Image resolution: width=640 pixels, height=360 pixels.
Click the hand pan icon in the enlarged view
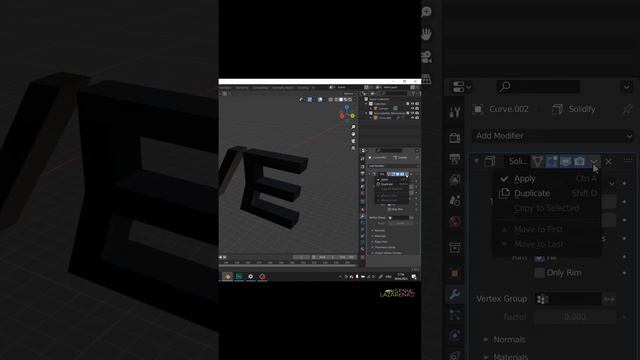[426, 34]
